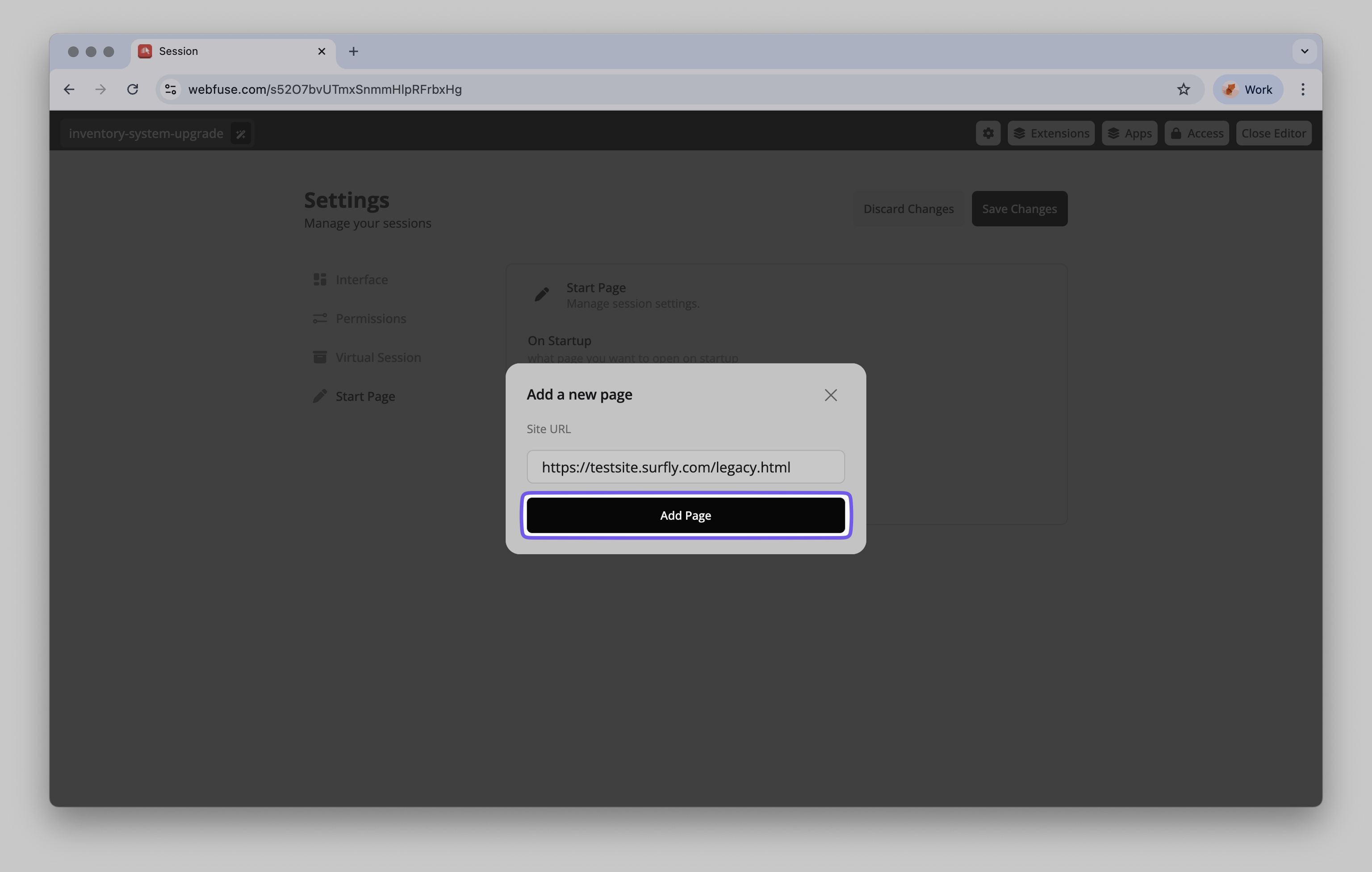Open the site permissions icon in address bar
The width and height of the screenshot is (1372, 872).
point(170,89)
